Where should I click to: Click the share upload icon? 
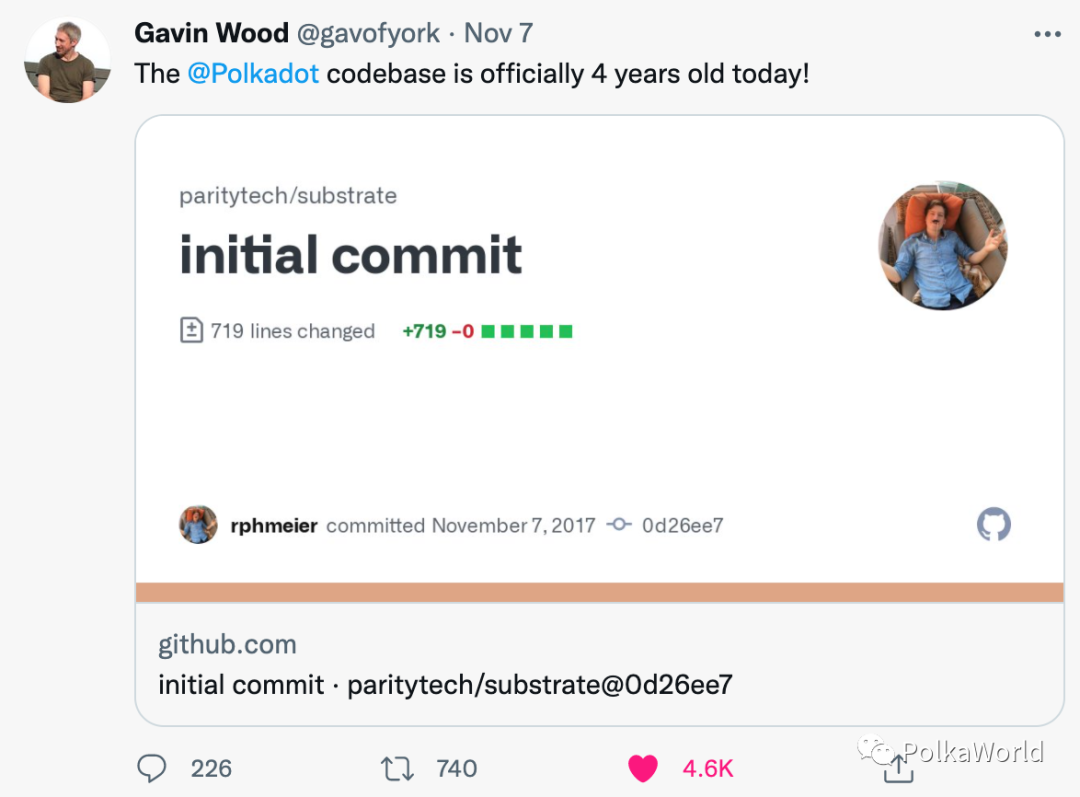point(897,768)
